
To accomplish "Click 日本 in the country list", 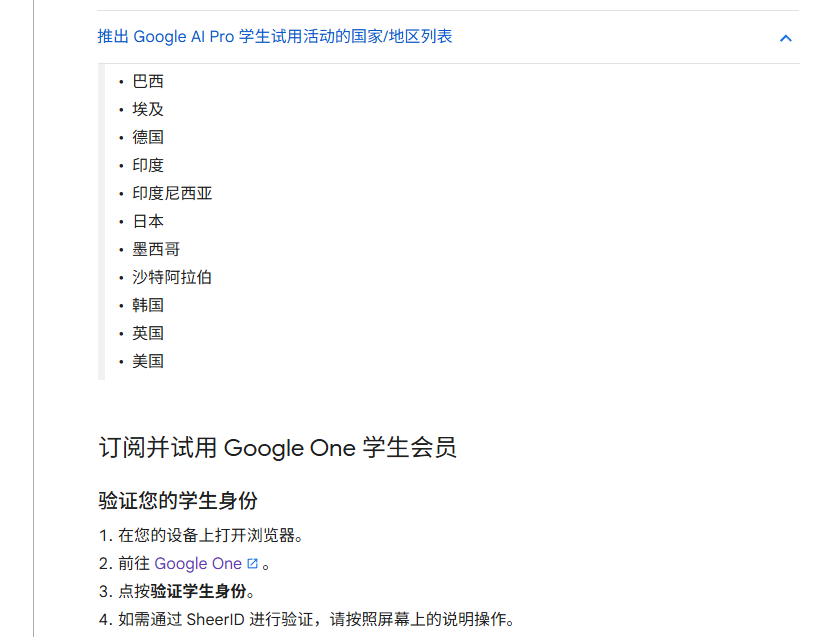I will [x=148, y=221].
